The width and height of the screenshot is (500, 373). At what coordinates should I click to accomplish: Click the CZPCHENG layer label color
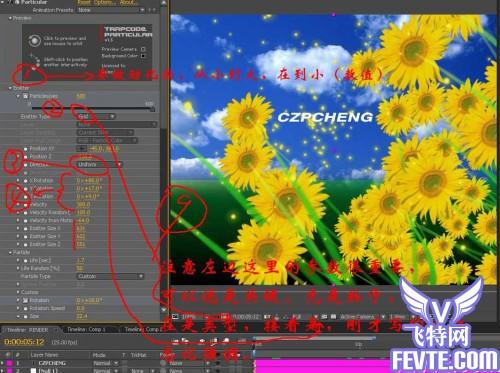pyautogui.click(x=10, y=363)
